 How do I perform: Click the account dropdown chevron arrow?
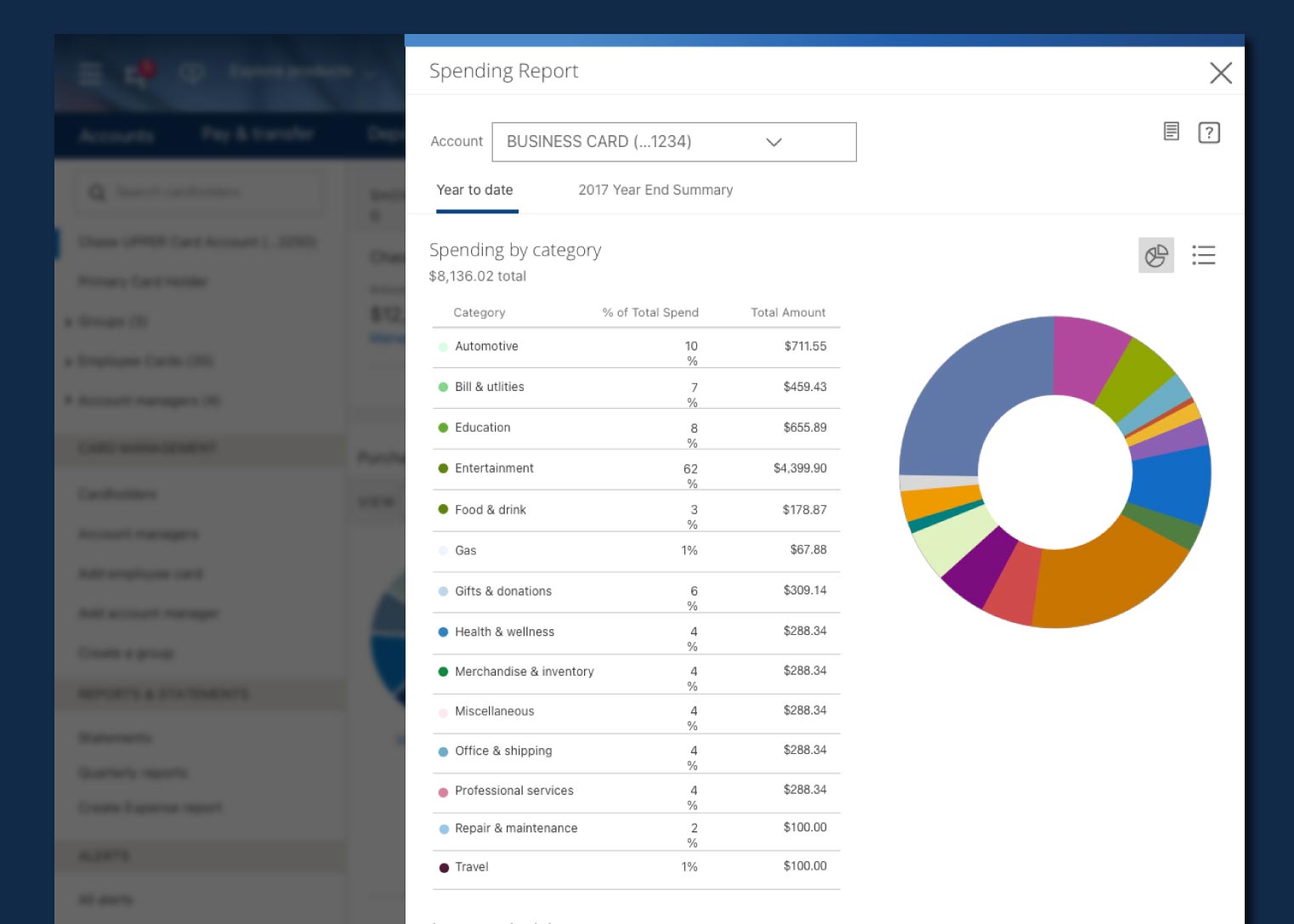774,142
